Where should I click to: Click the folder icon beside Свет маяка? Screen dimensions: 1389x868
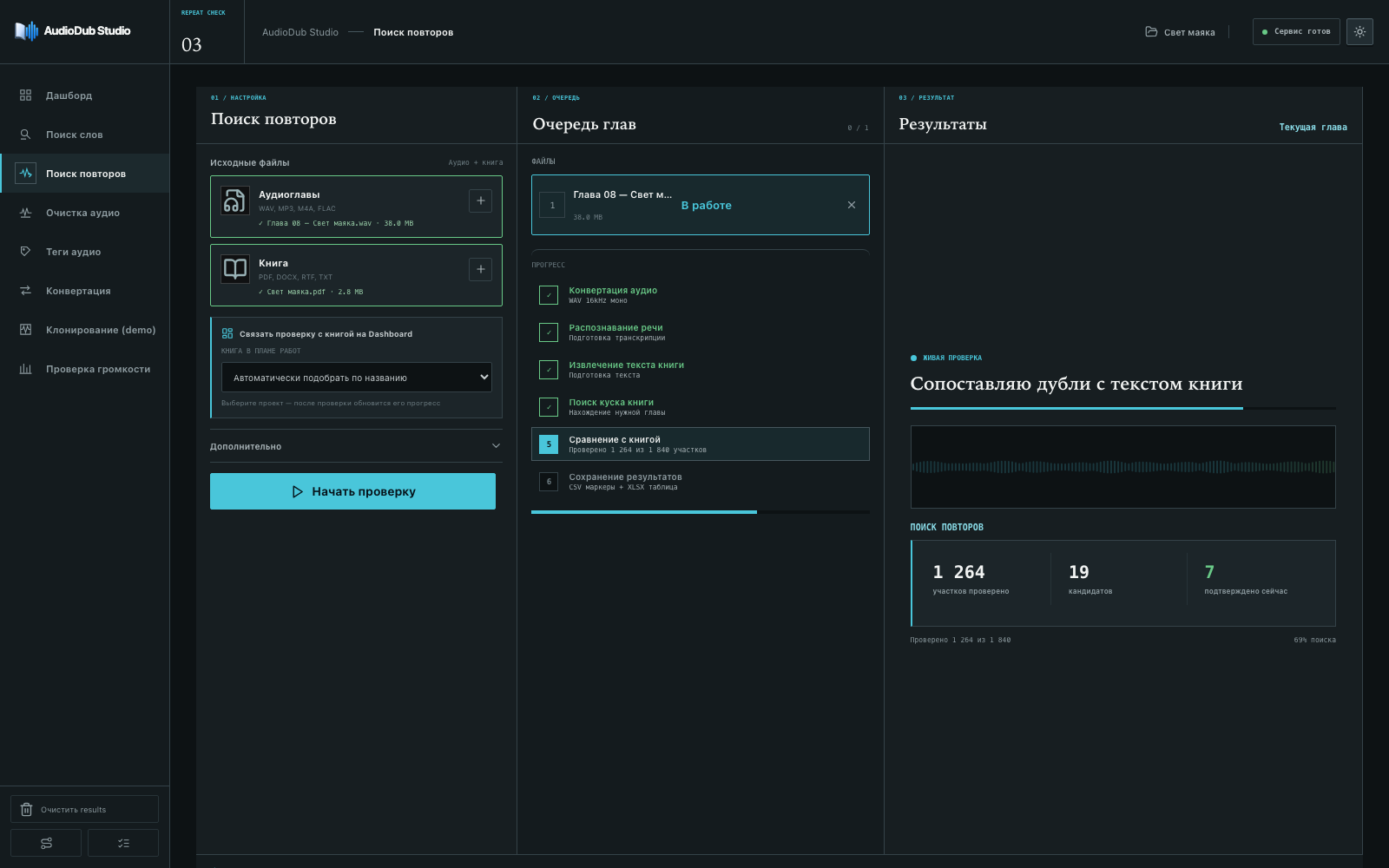[x=1151, y=31]
